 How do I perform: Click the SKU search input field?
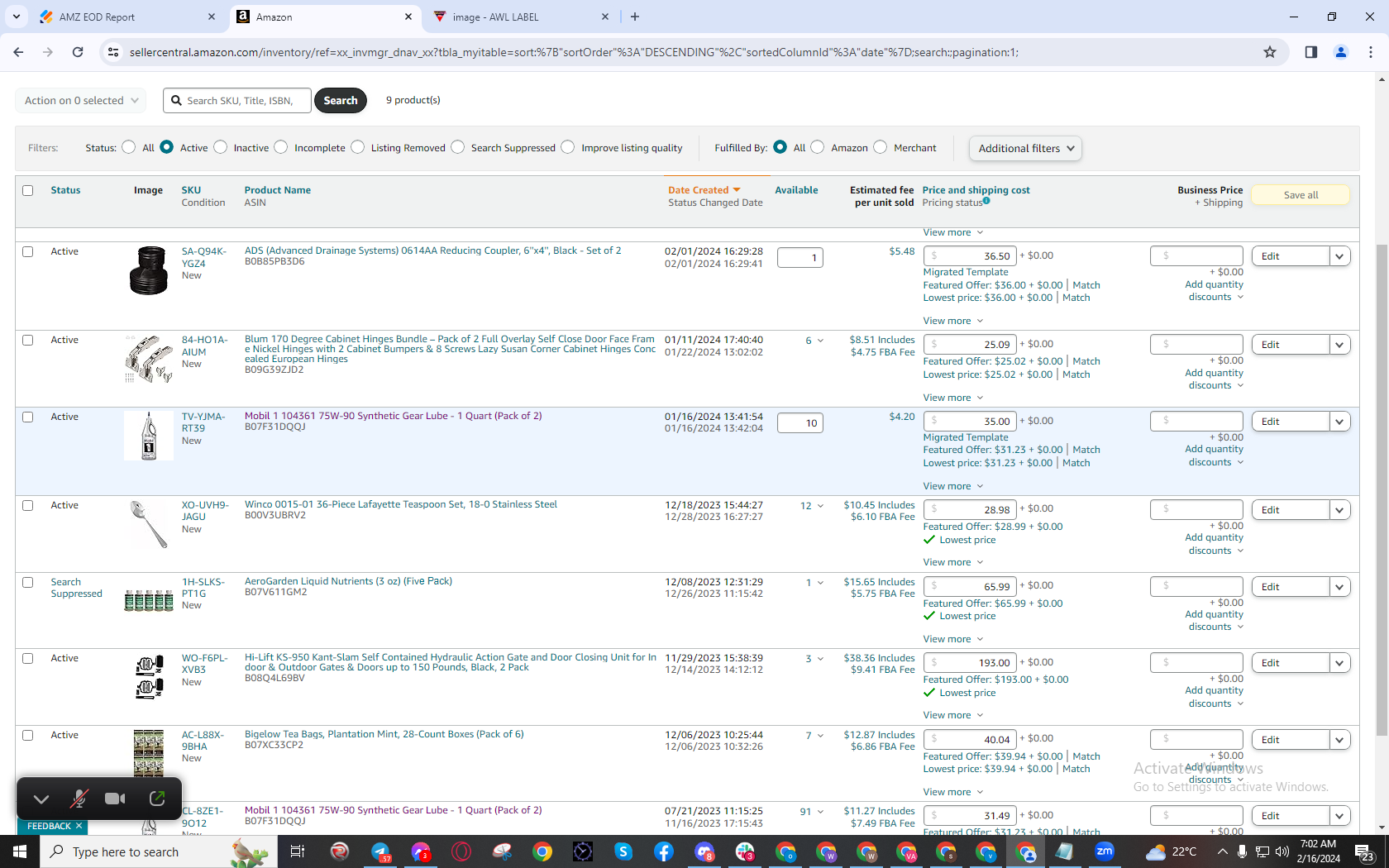237,100
